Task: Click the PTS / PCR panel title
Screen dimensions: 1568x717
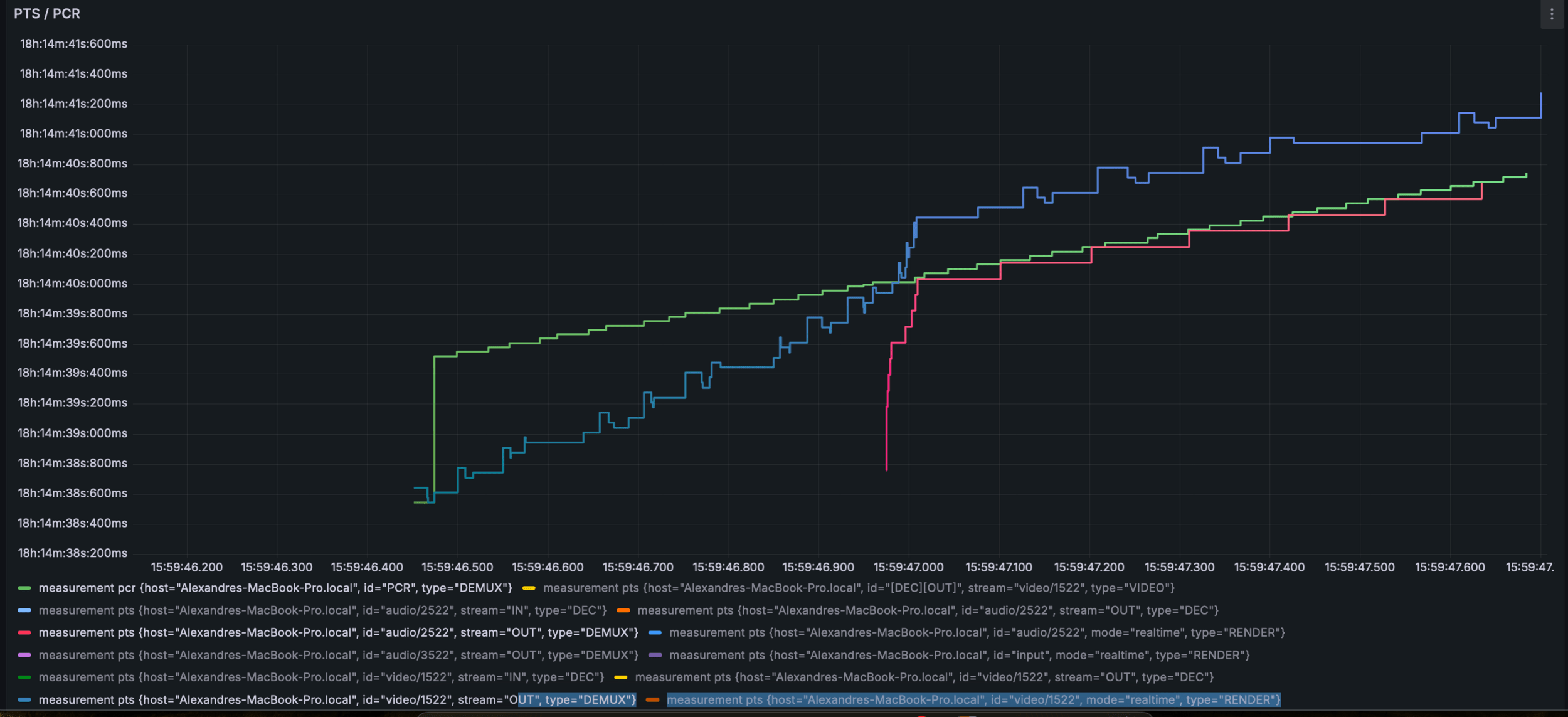Action: pos(47,14)
